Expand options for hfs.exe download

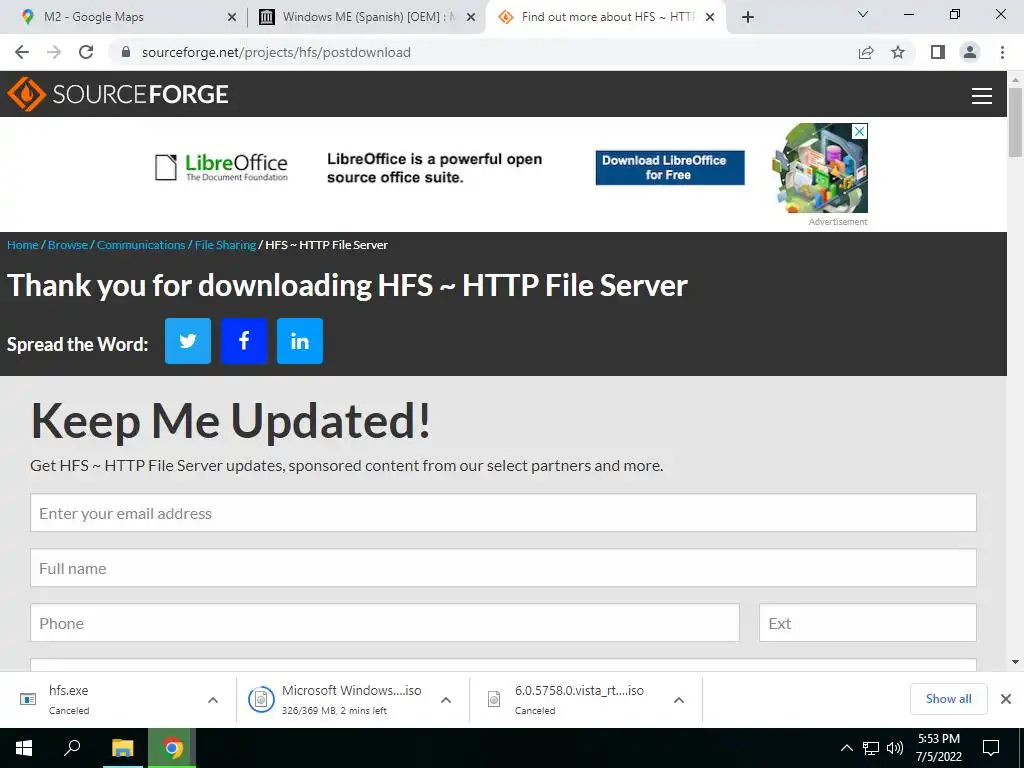(213, 700)
